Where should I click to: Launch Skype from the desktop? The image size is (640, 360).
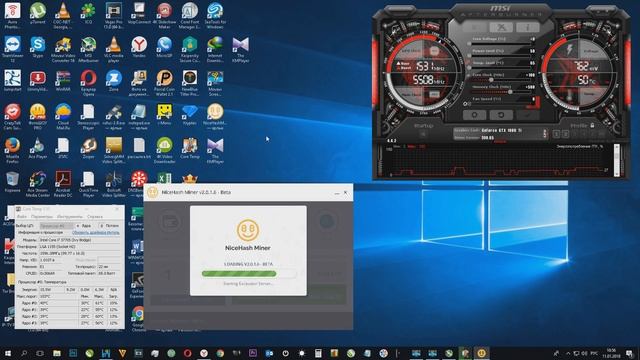[x=38, y=47]
